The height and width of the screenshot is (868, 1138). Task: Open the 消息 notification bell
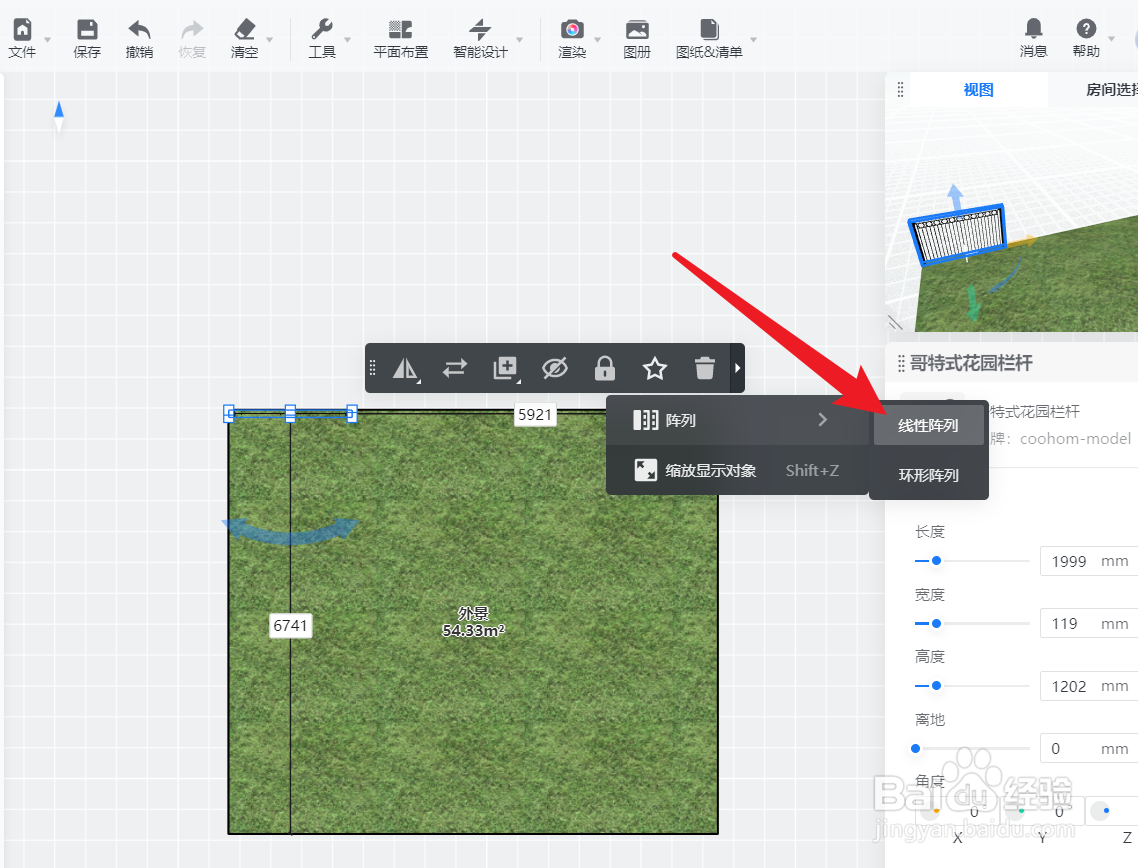click(1033, 28)
